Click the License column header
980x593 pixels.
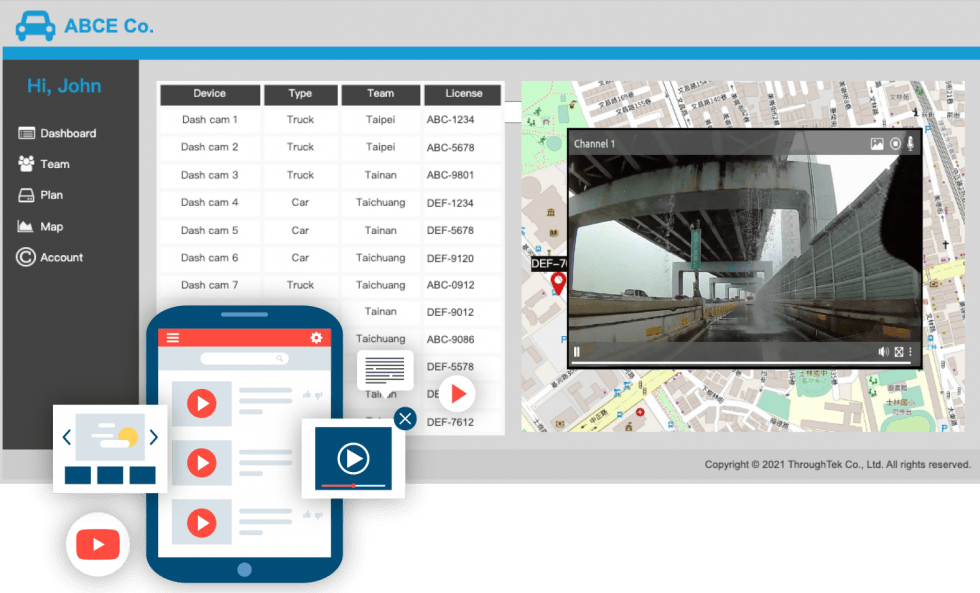click(463, 94)
